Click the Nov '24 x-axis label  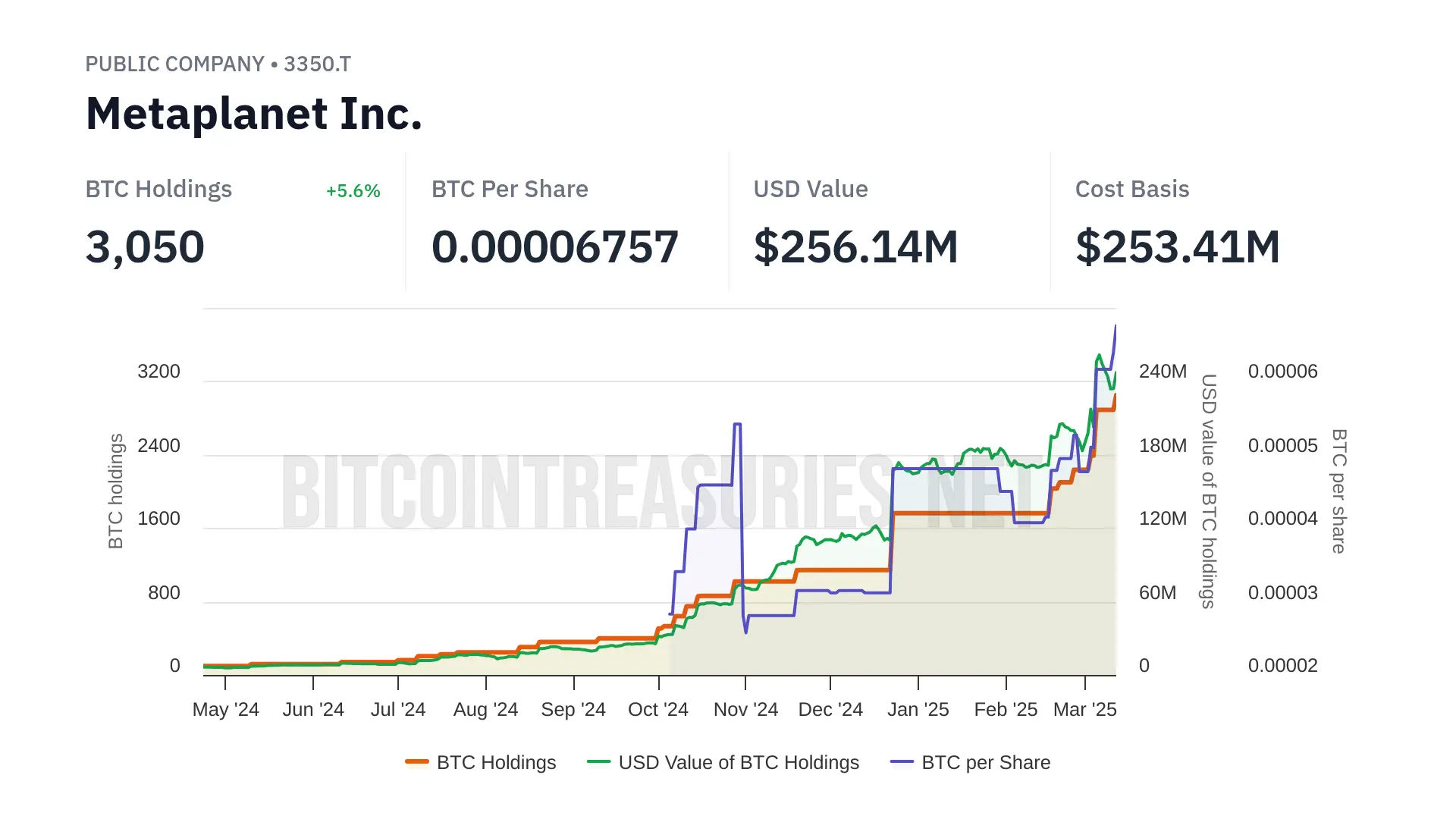click(745, 710)
